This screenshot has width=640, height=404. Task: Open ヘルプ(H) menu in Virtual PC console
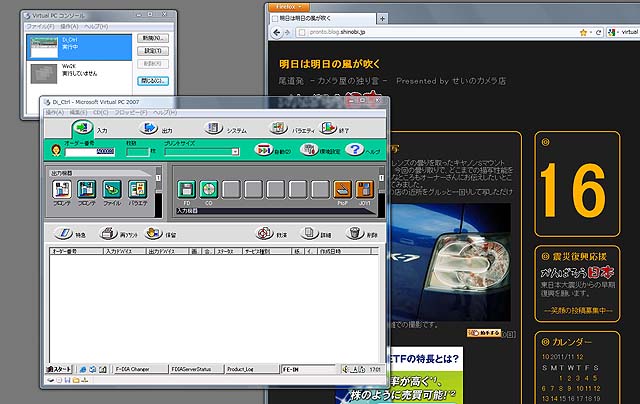tap(96, 27)
